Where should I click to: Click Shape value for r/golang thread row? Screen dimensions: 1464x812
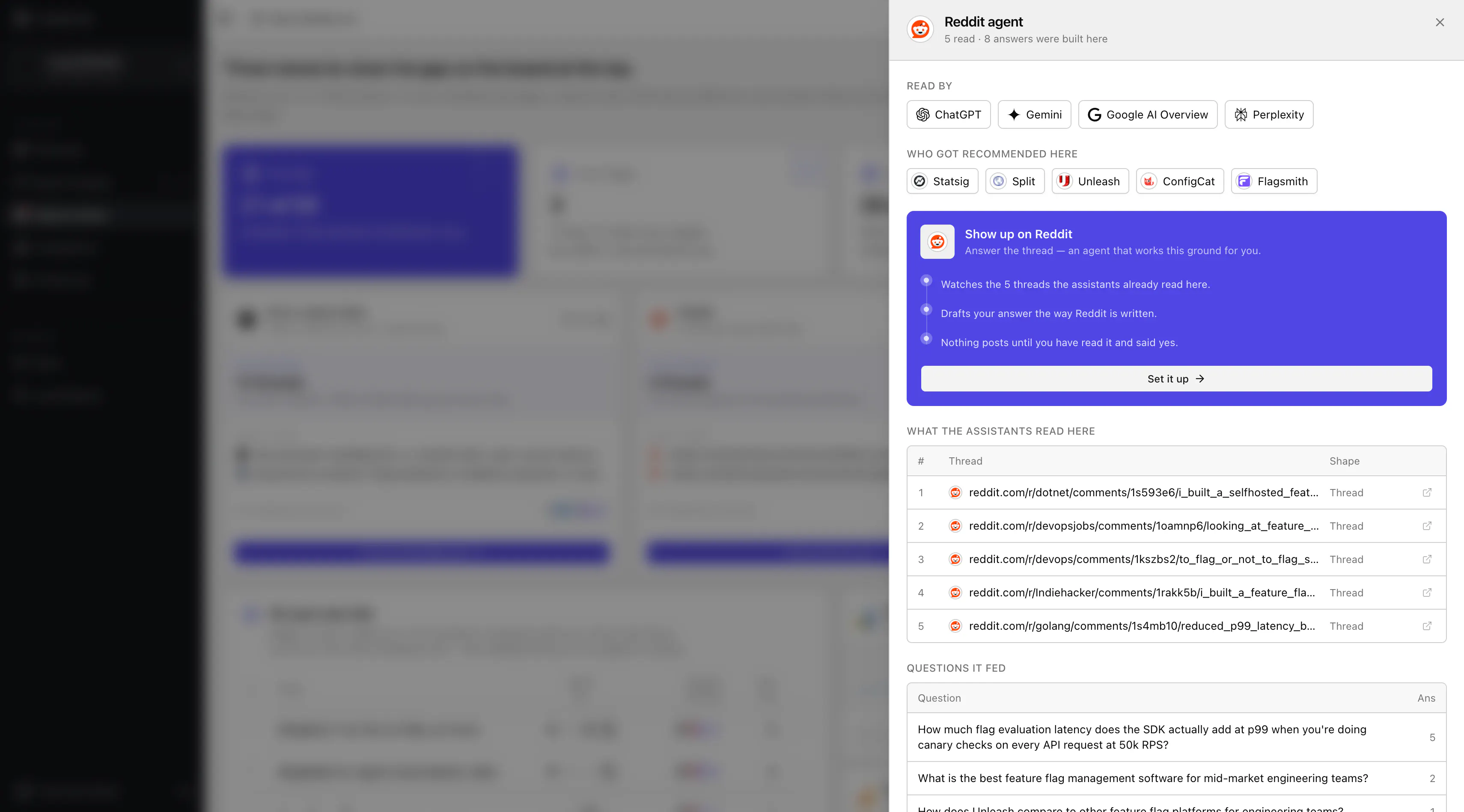point(1346,626)
